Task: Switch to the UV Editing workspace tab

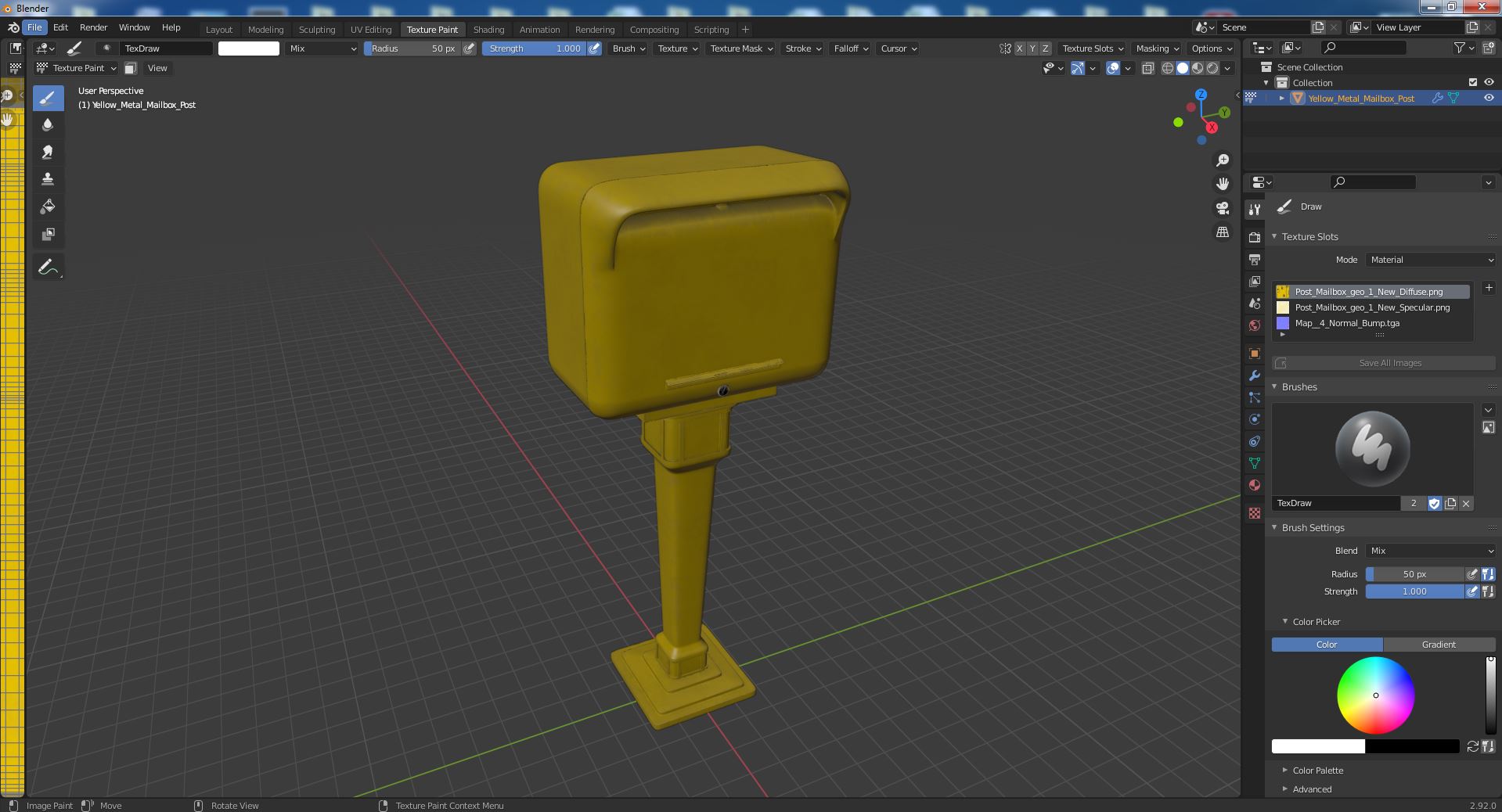Action: click(370, 30)
